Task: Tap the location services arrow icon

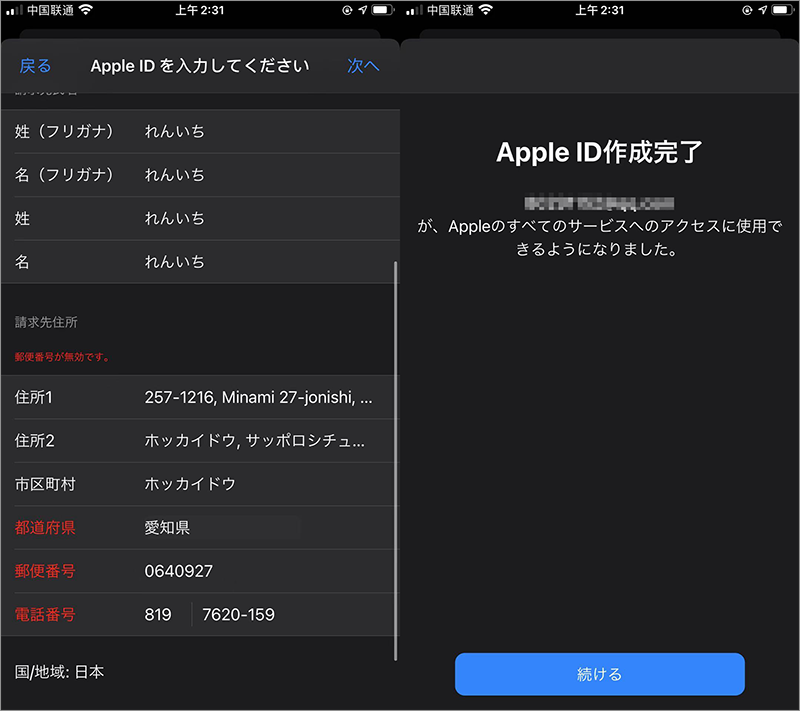Action: coord(361,12)
